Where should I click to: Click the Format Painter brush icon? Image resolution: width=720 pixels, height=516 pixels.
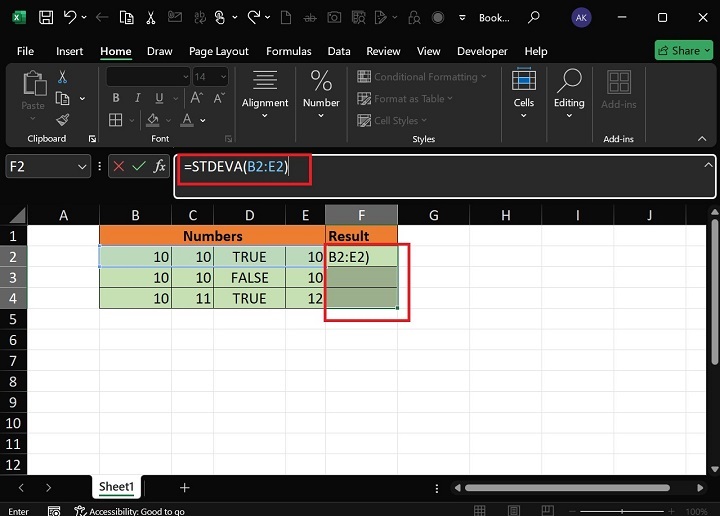click(62, 120)
